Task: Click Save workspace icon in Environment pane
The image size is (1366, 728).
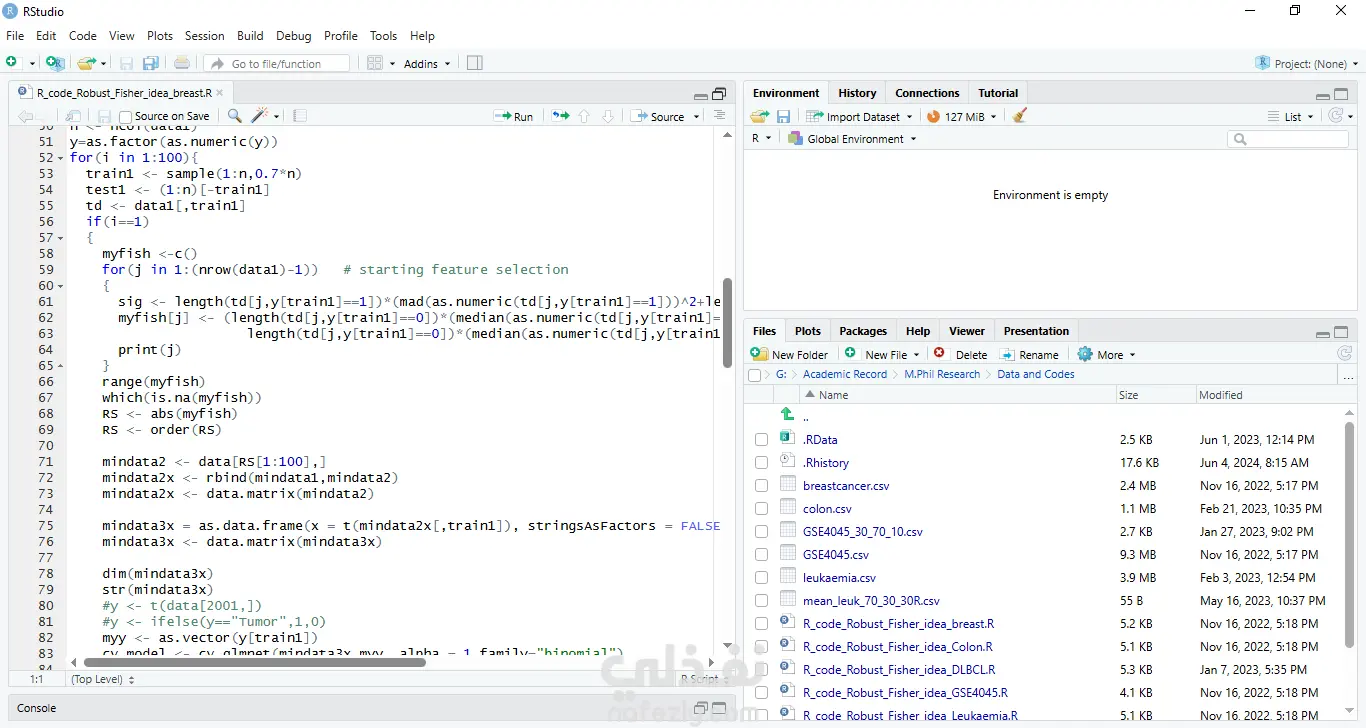Action: [784, 116]
